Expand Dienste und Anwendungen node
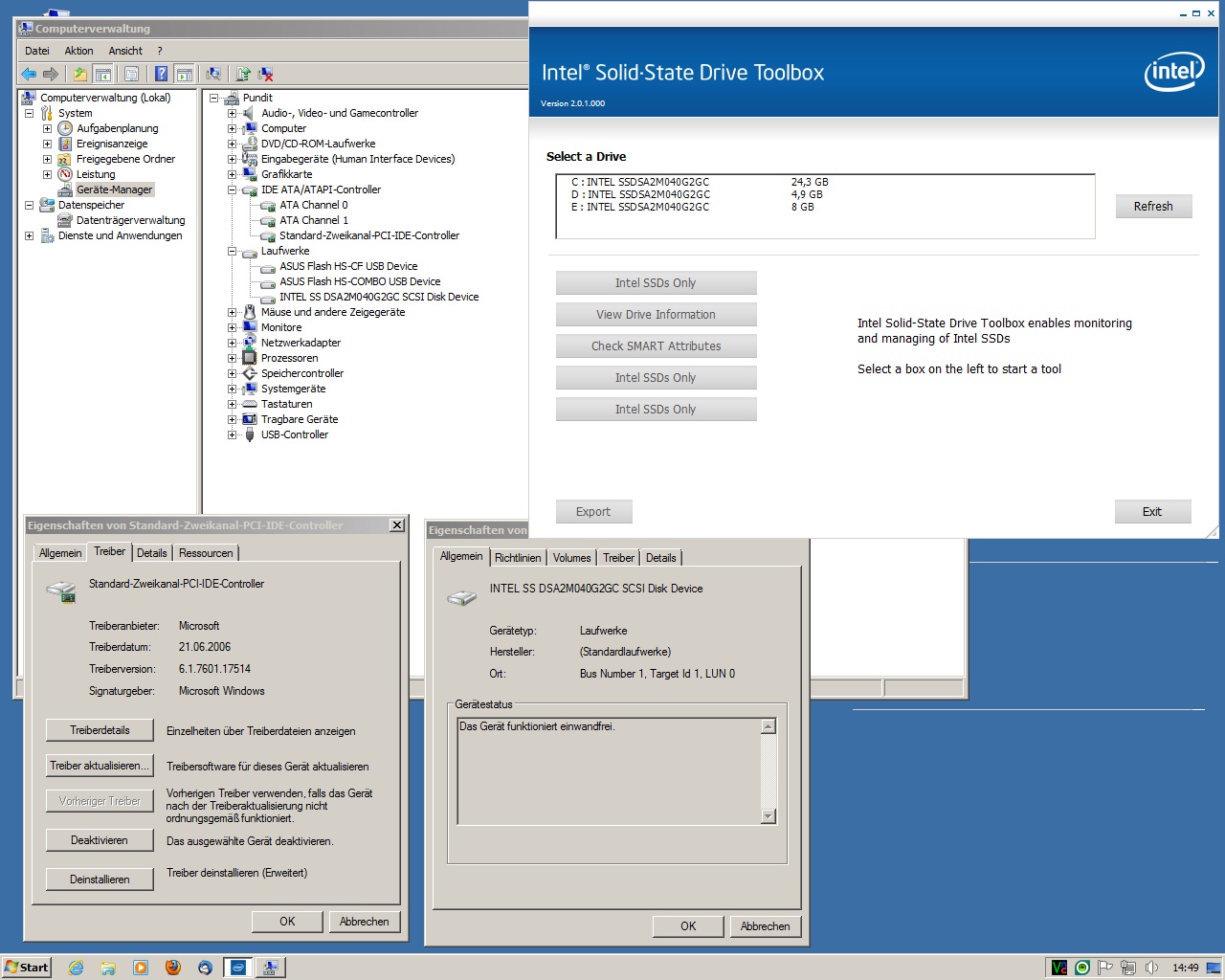Image resolution: width=1225 pixels, height=980 pixels. [29, 235]
